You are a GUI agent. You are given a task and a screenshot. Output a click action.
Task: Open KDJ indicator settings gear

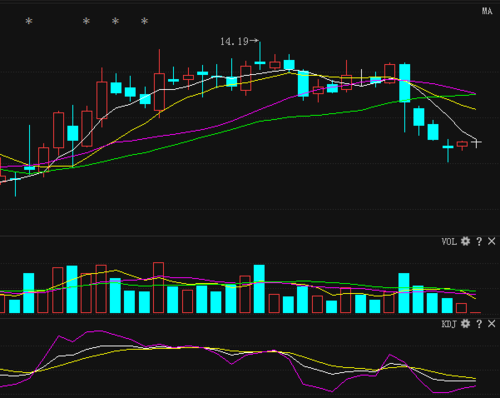465,324
